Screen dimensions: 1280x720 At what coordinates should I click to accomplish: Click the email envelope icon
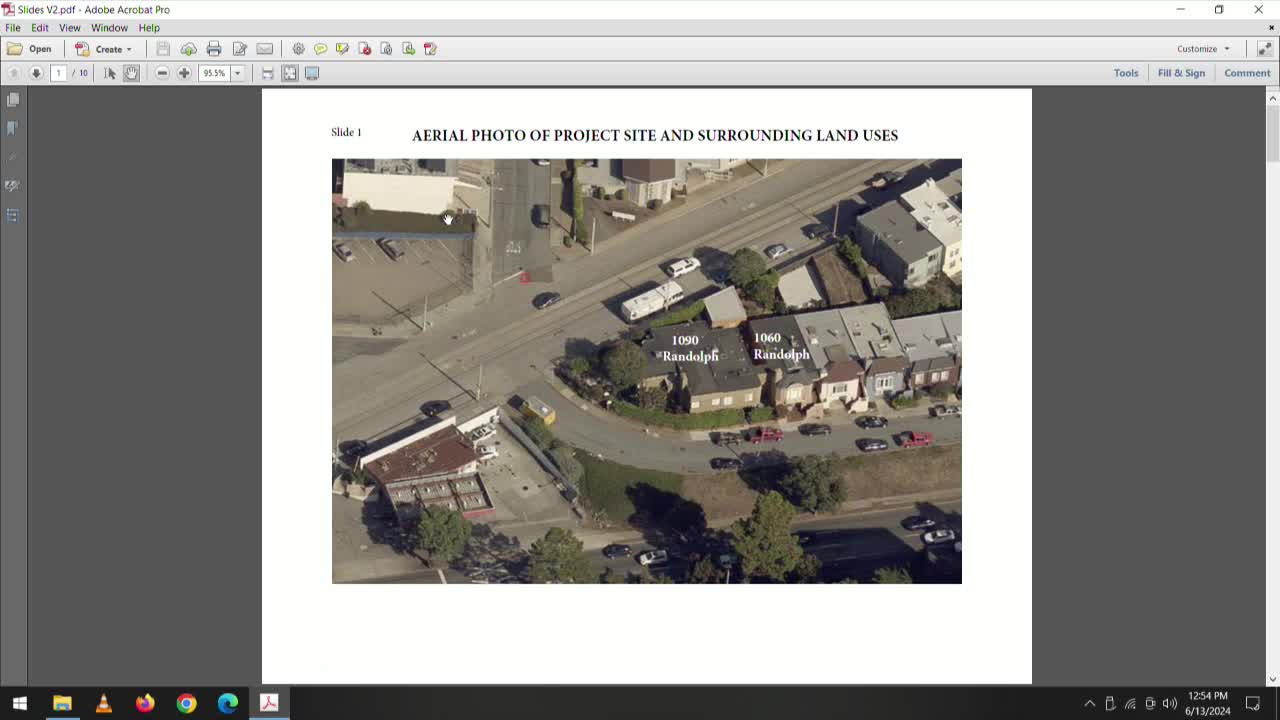(x=264, y=49)
